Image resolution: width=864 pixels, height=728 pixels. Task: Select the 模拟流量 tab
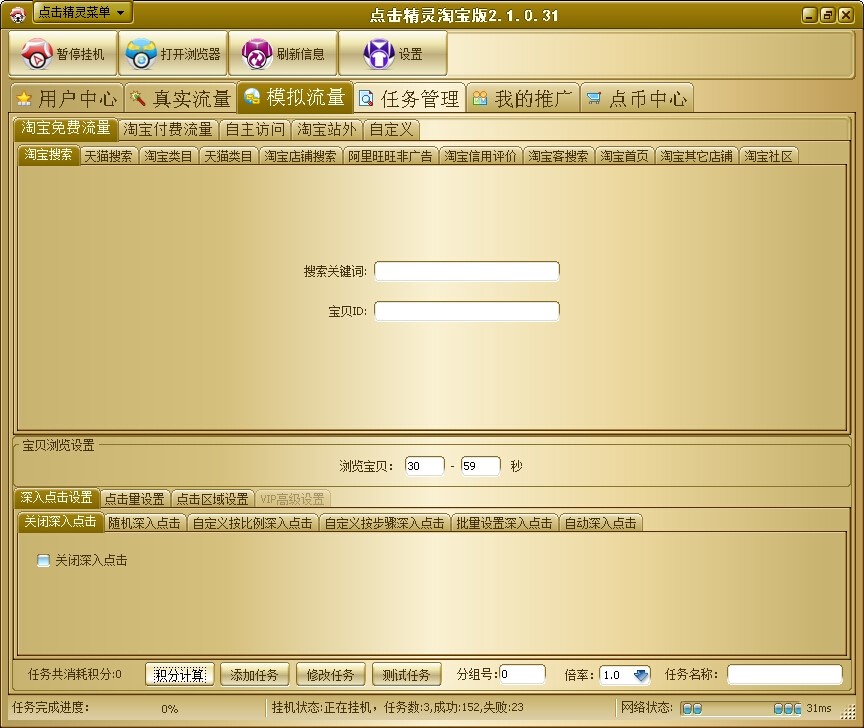(x=295, y=98)
